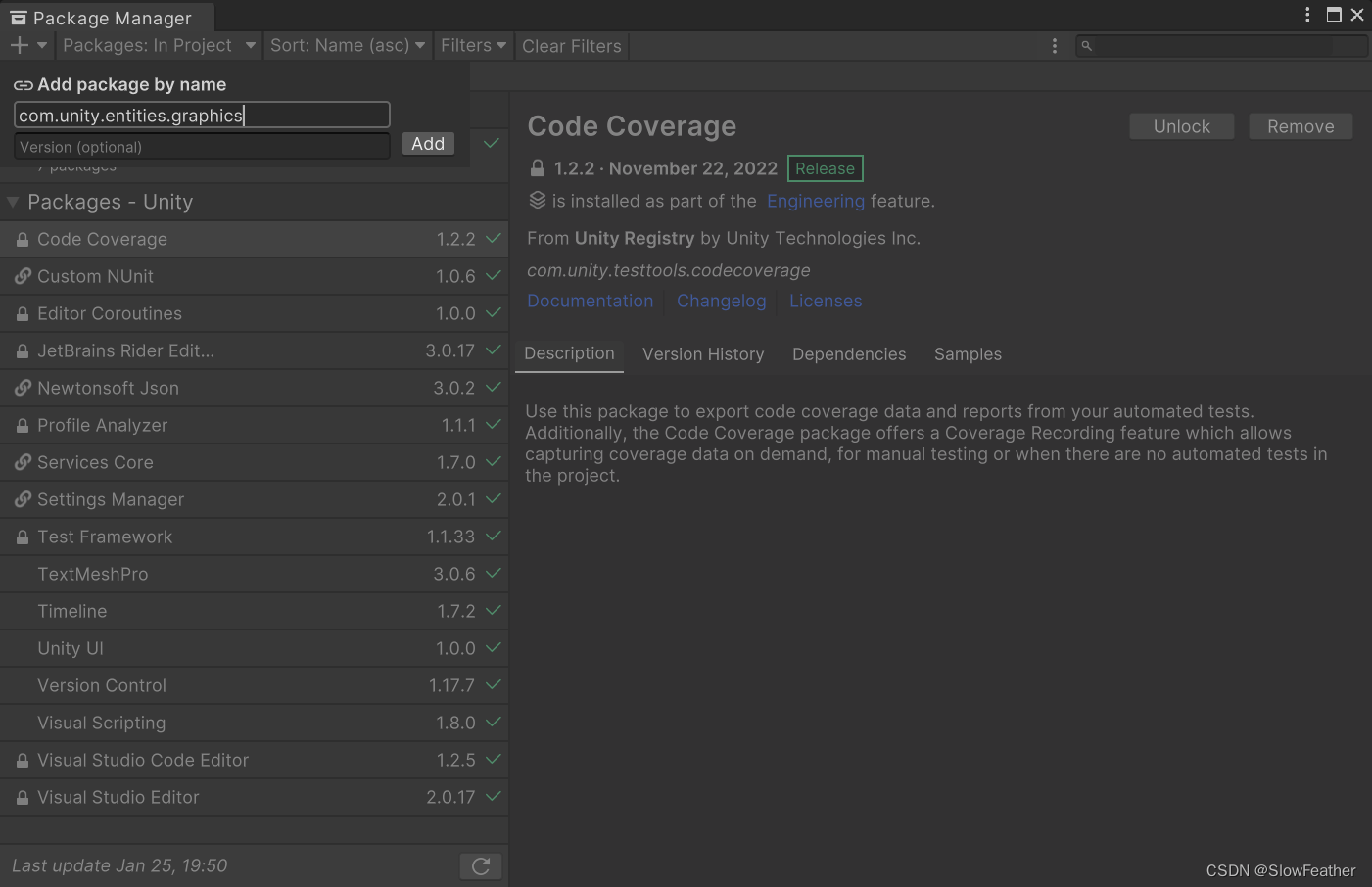Open the Engineering feature link
This screenshot has width=1372, height=887.
click(x=816, y=201)
